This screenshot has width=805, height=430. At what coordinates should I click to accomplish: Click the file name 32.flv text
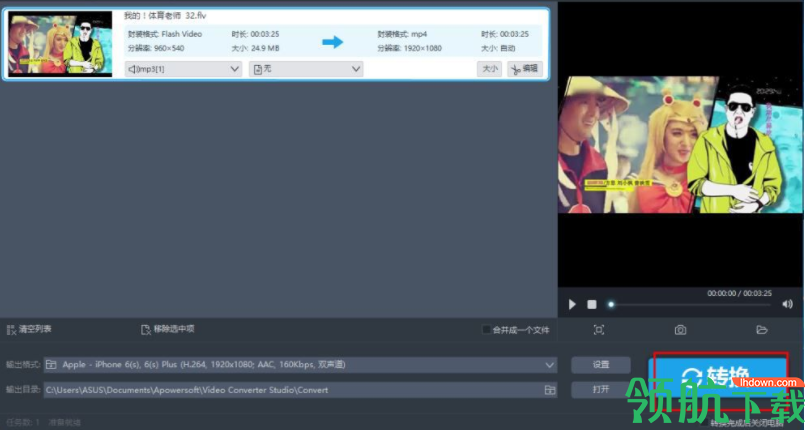point(165,16)
